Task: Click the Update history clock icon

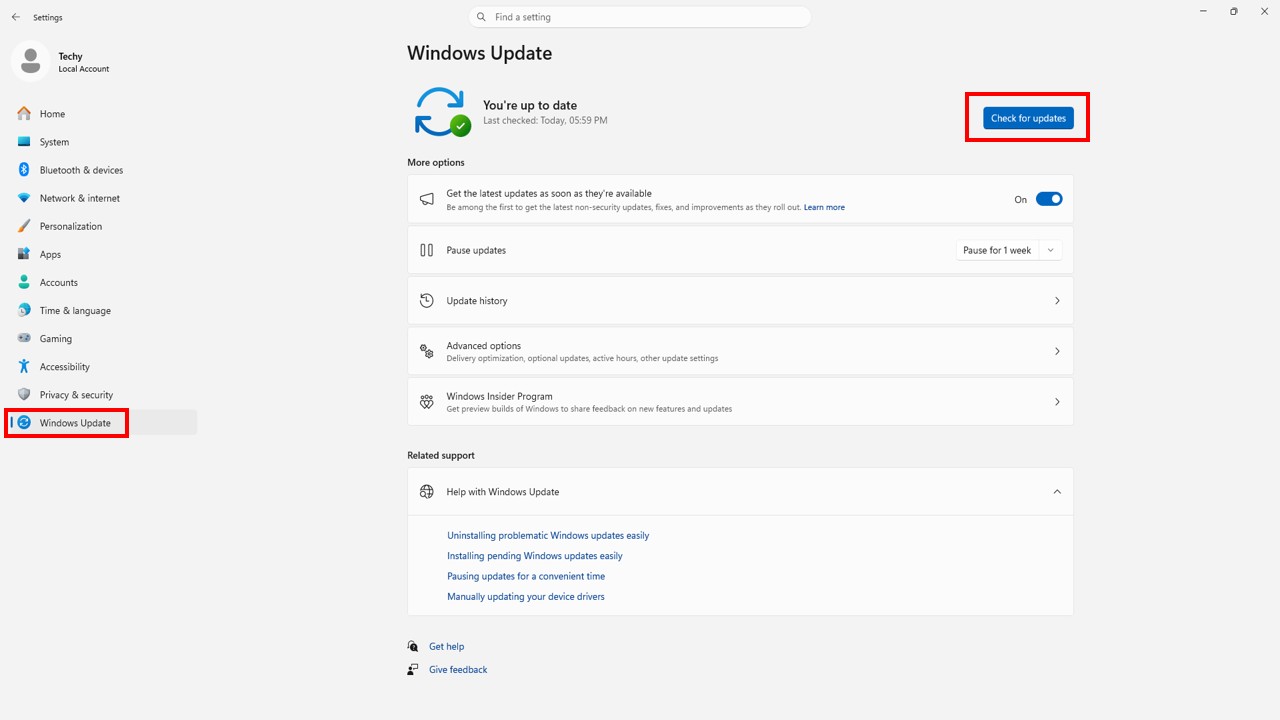Action: click(427, 301)
